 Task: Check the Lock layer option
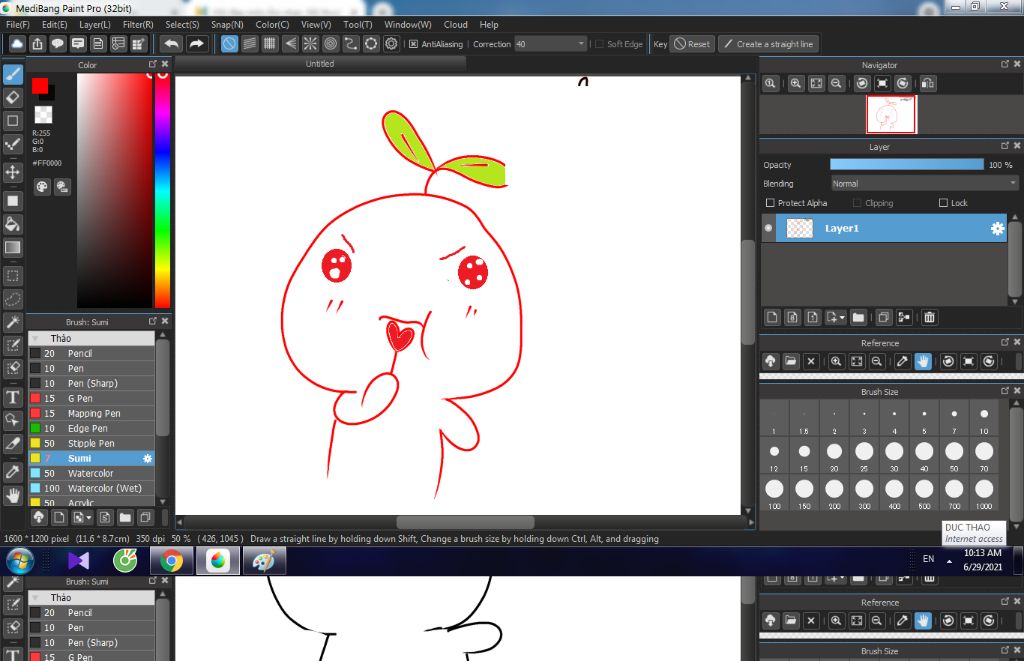[943, 203]
